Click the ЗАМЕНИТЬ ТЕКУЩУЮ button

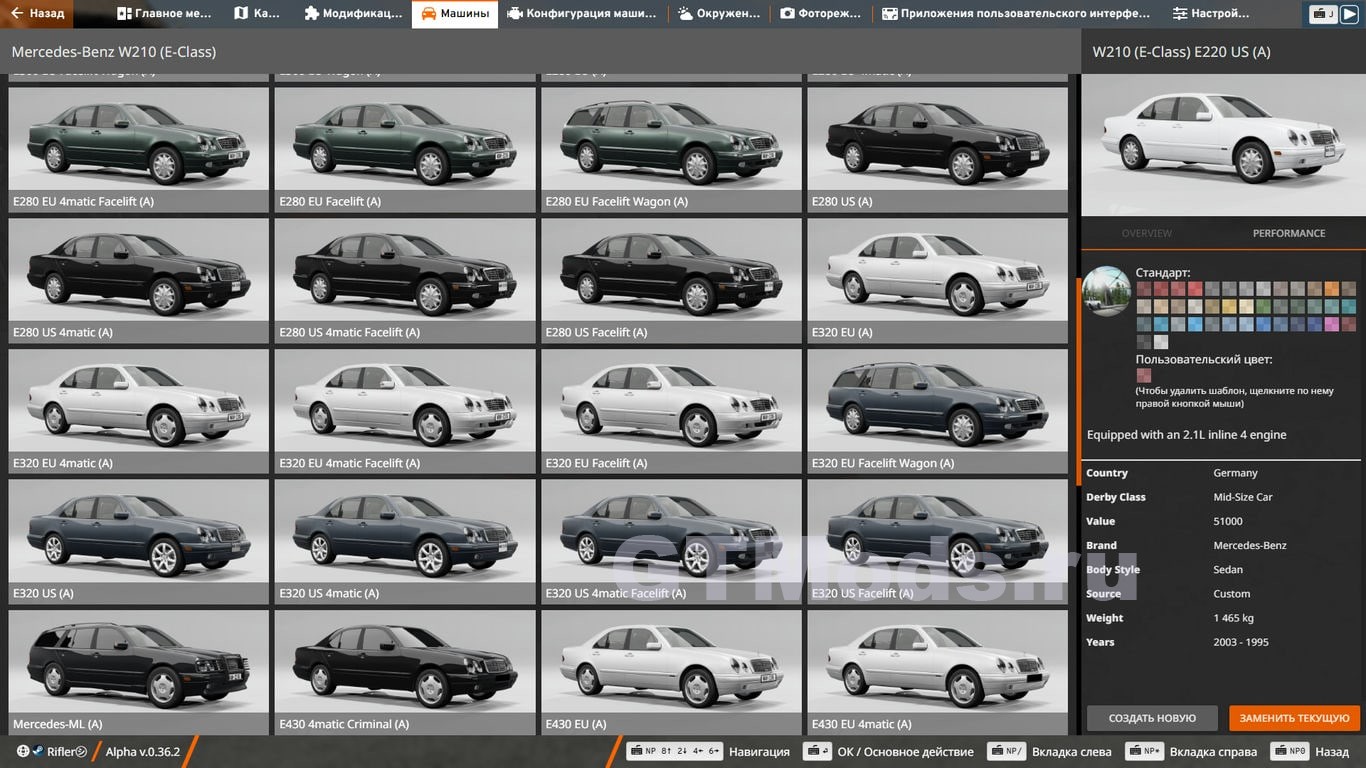point(1295,718)
